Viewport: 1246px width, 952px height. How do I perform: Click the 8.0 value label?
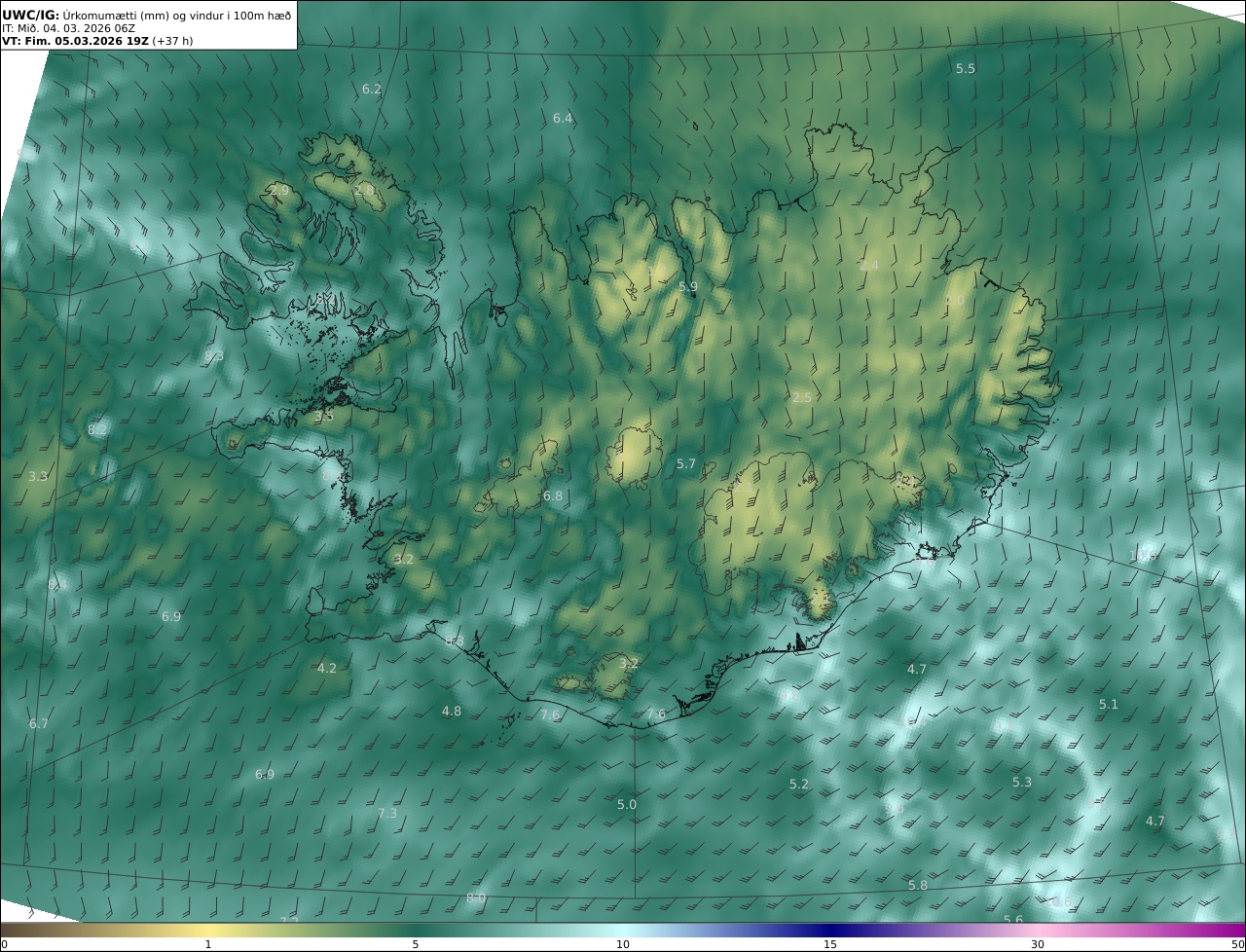point(476,897)
